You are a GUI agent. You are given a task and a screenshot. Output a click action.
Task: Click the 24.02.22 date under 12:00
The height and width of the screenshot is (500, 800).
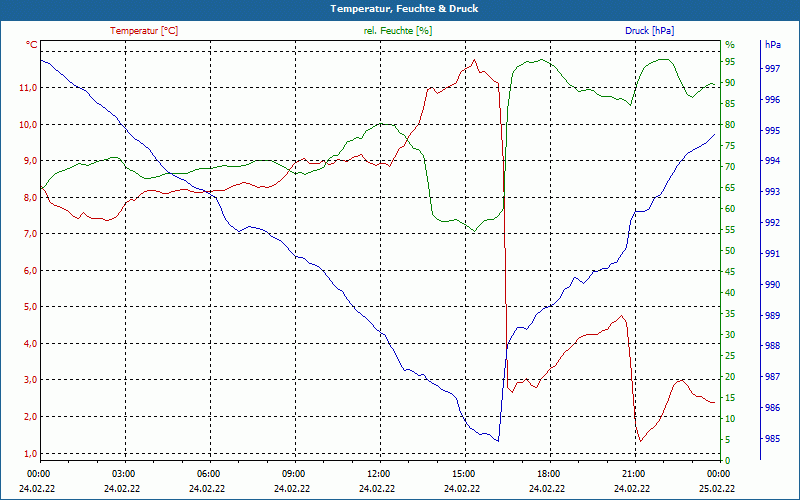[x=377, y=489]
